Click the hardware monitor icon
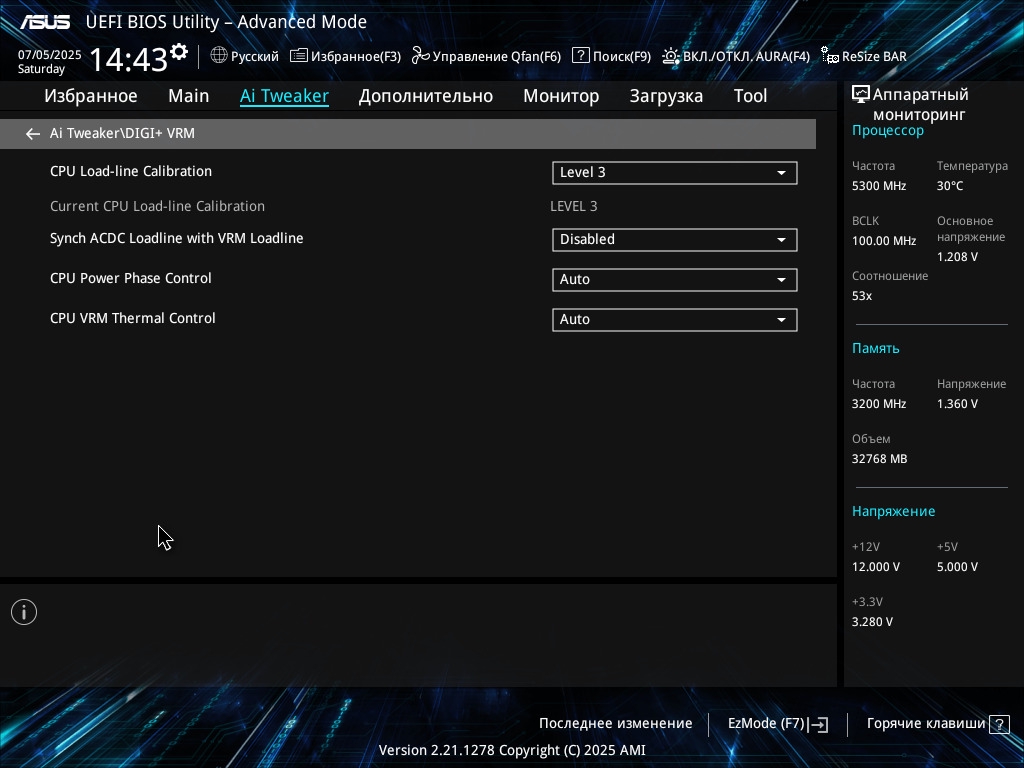Image resolution: width=1024 pixels, height=768 pixels. (861, 95)
